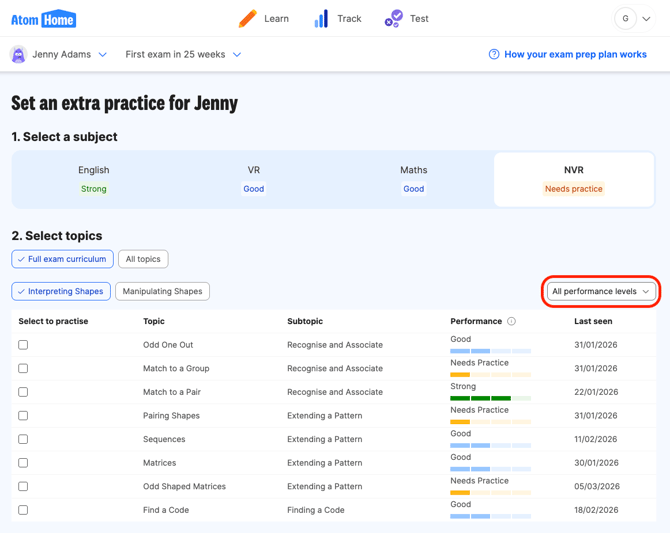Screen dimensions: 670x533
Task: Click the Learn pencil icon
Action: tap(247, 19)
